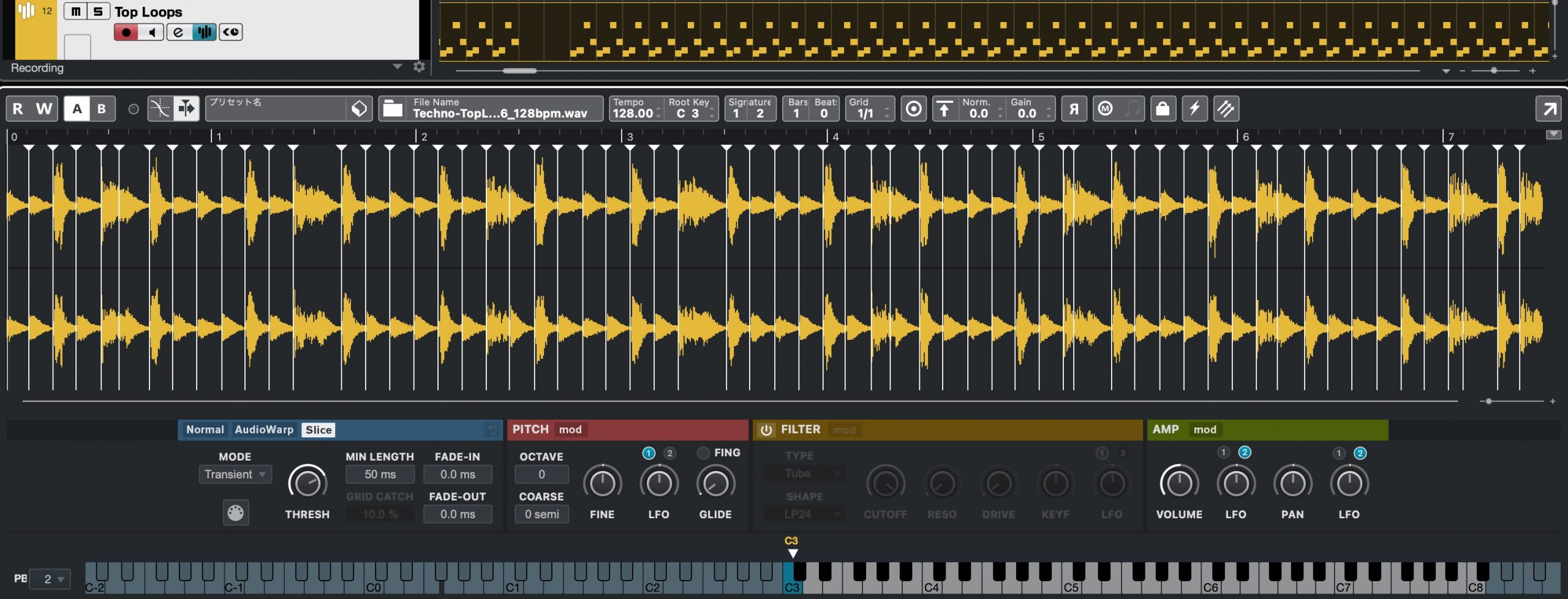Toggle the Reverse Sample icon
This screenshot has height=599, width=1568.
tap(1074, 109)
